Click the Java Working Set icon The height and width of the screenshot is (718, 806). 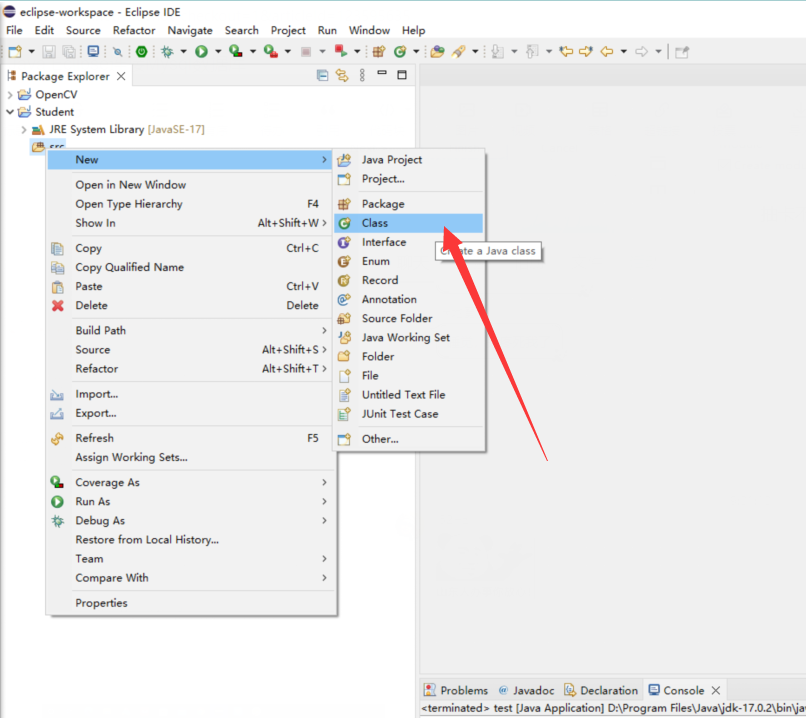pos(344,338)
